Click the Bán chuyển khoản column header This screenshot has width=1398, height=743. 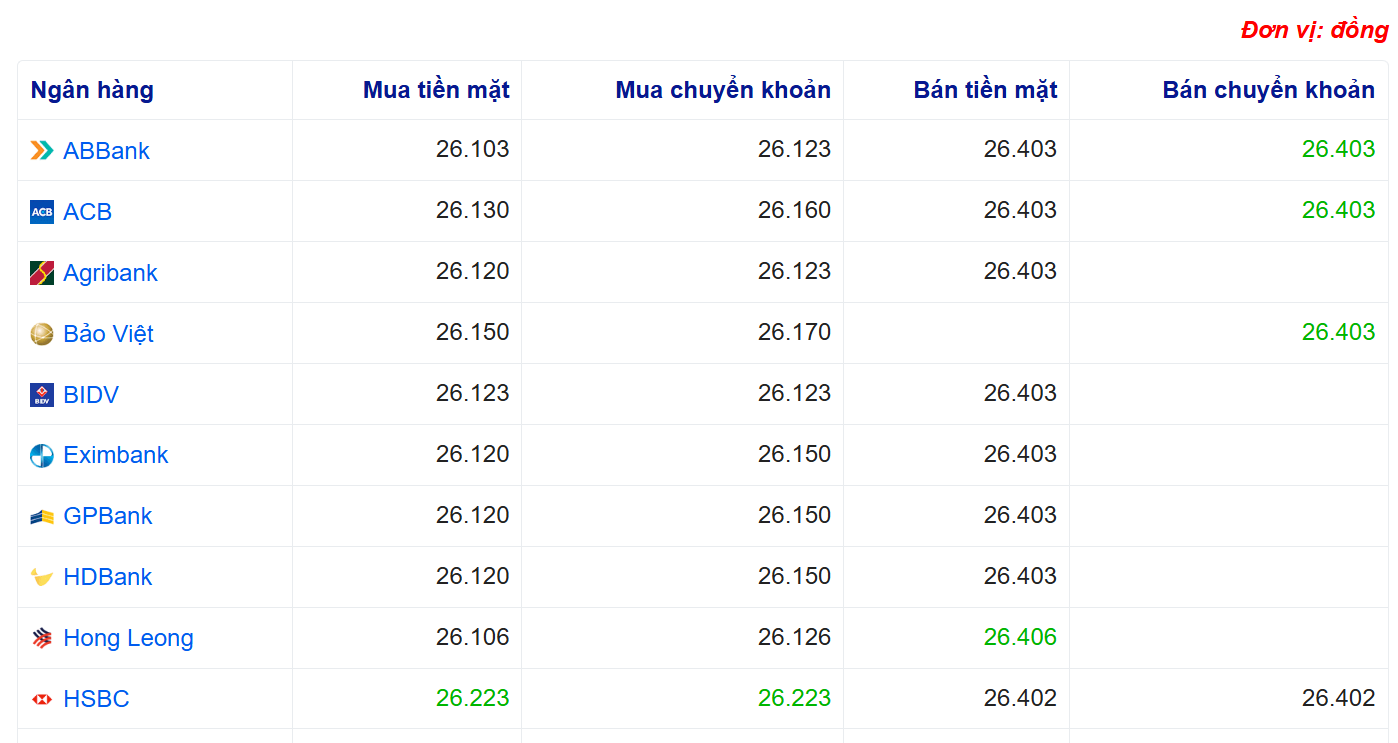[x=1268, y=90]
